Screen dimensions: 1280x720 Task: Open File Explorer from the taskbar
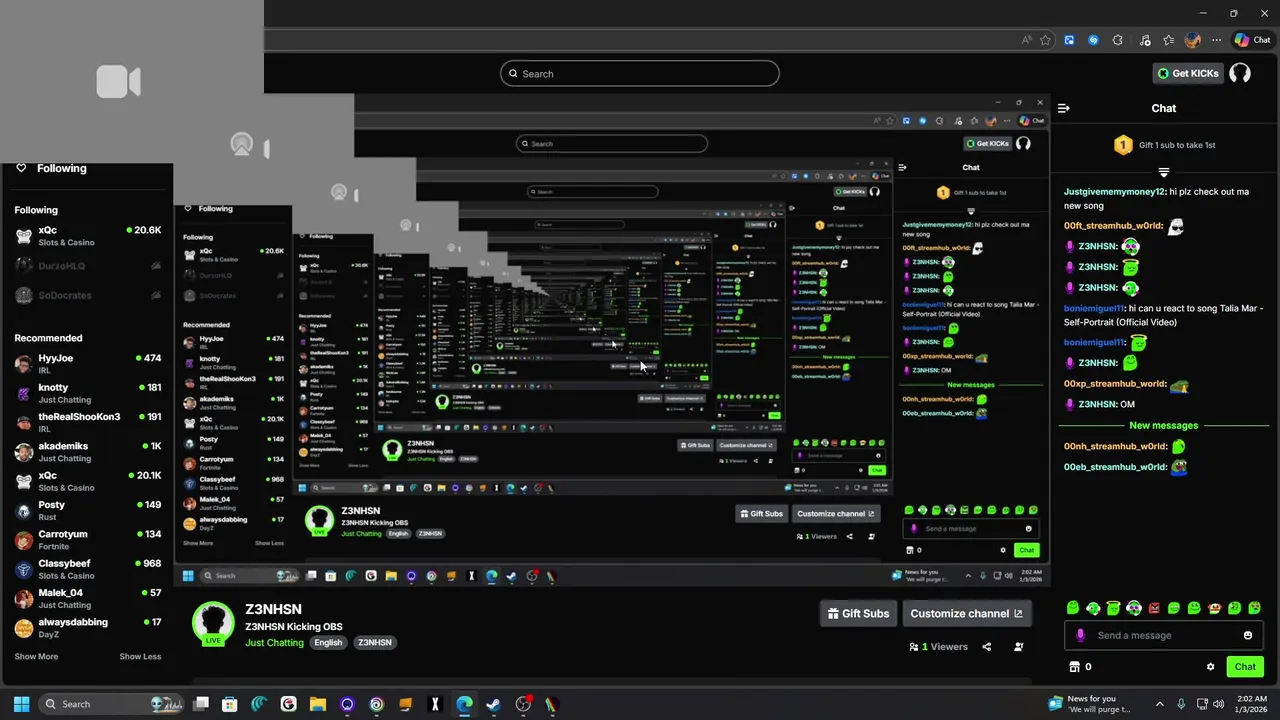318,704
